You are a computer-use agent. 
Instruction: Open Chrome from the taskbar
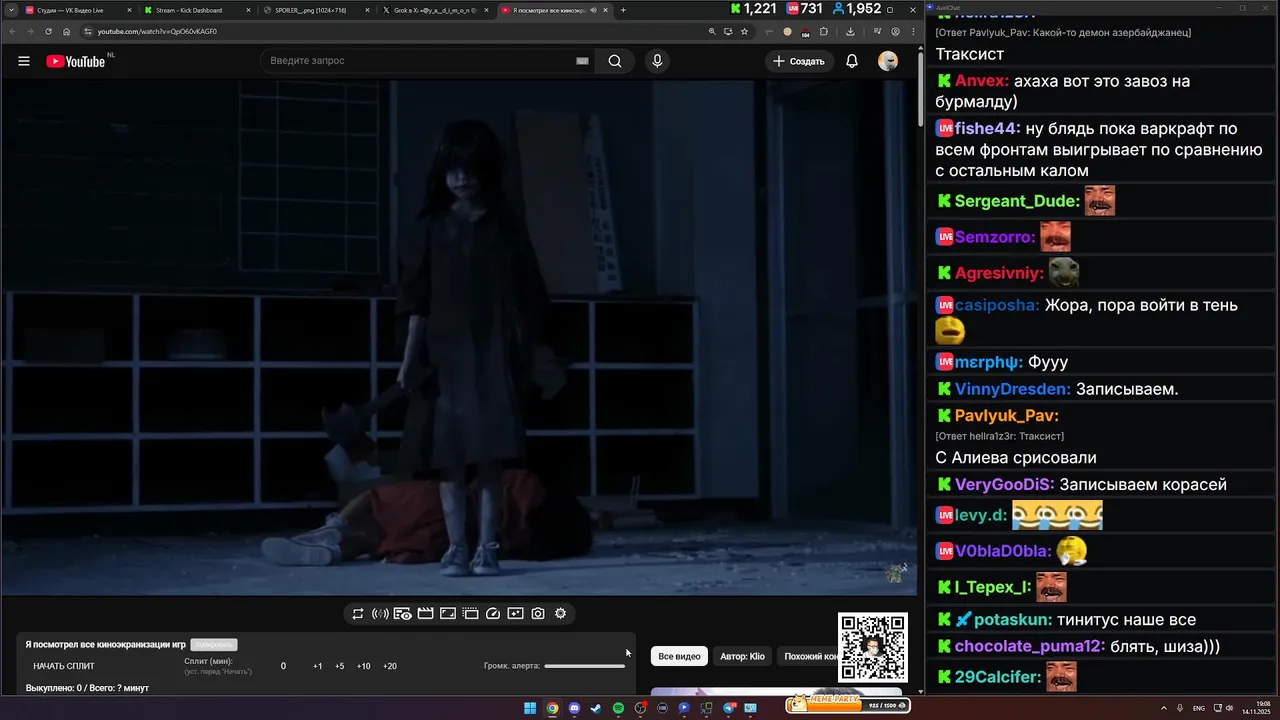[552, 708]
